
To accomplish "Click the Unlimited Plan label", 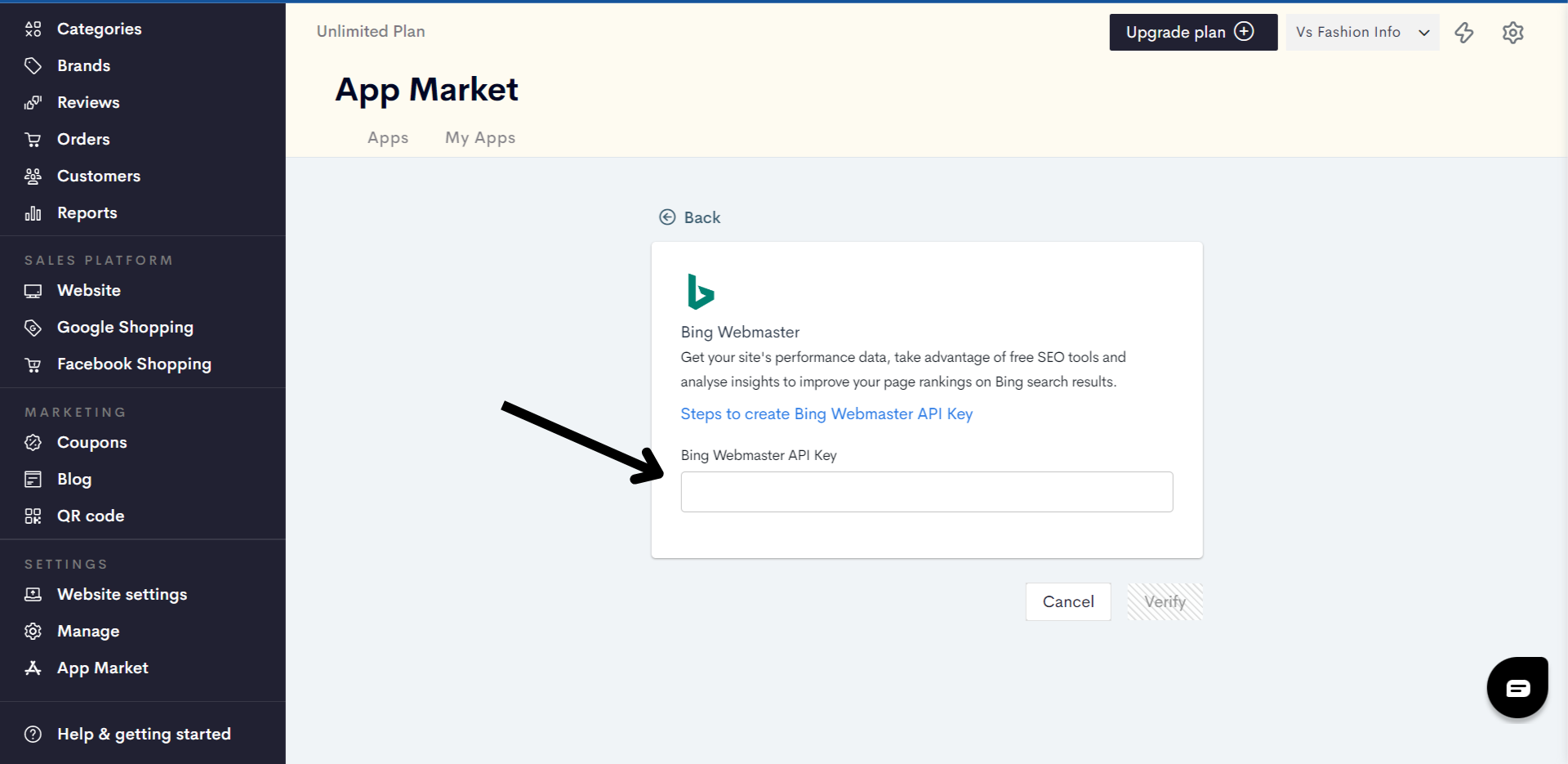I will tap(371, 32).
